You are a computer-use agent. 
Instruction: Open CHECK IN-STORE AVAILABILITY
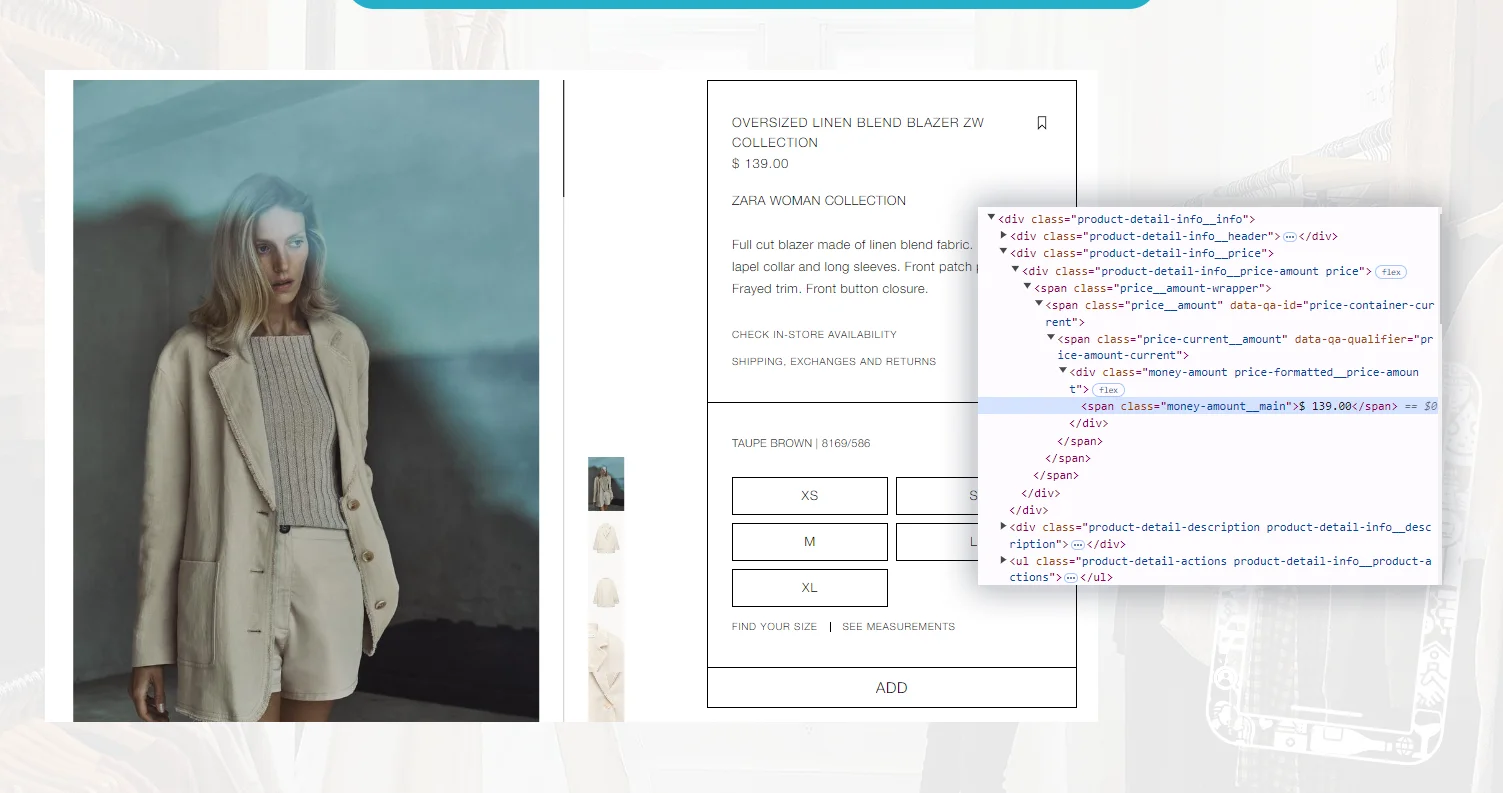(814, 334)
